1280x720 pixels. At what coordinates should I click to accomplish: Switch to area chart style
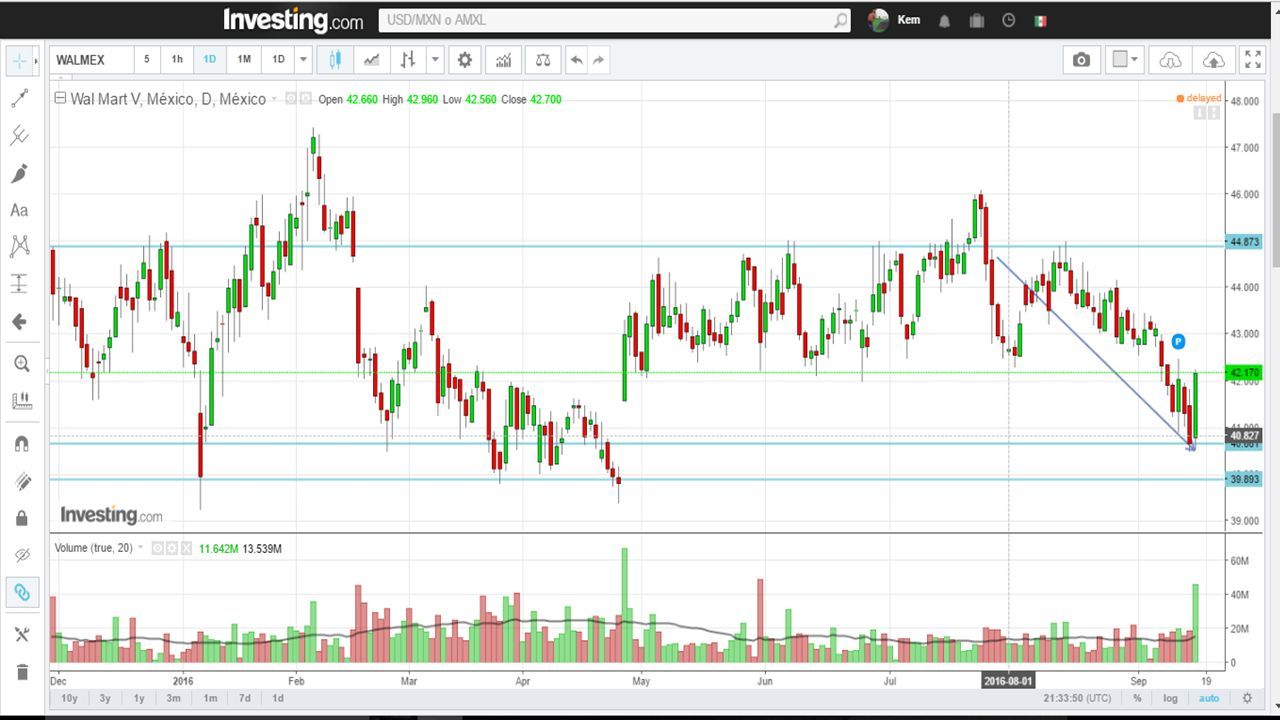click(371, 60)
